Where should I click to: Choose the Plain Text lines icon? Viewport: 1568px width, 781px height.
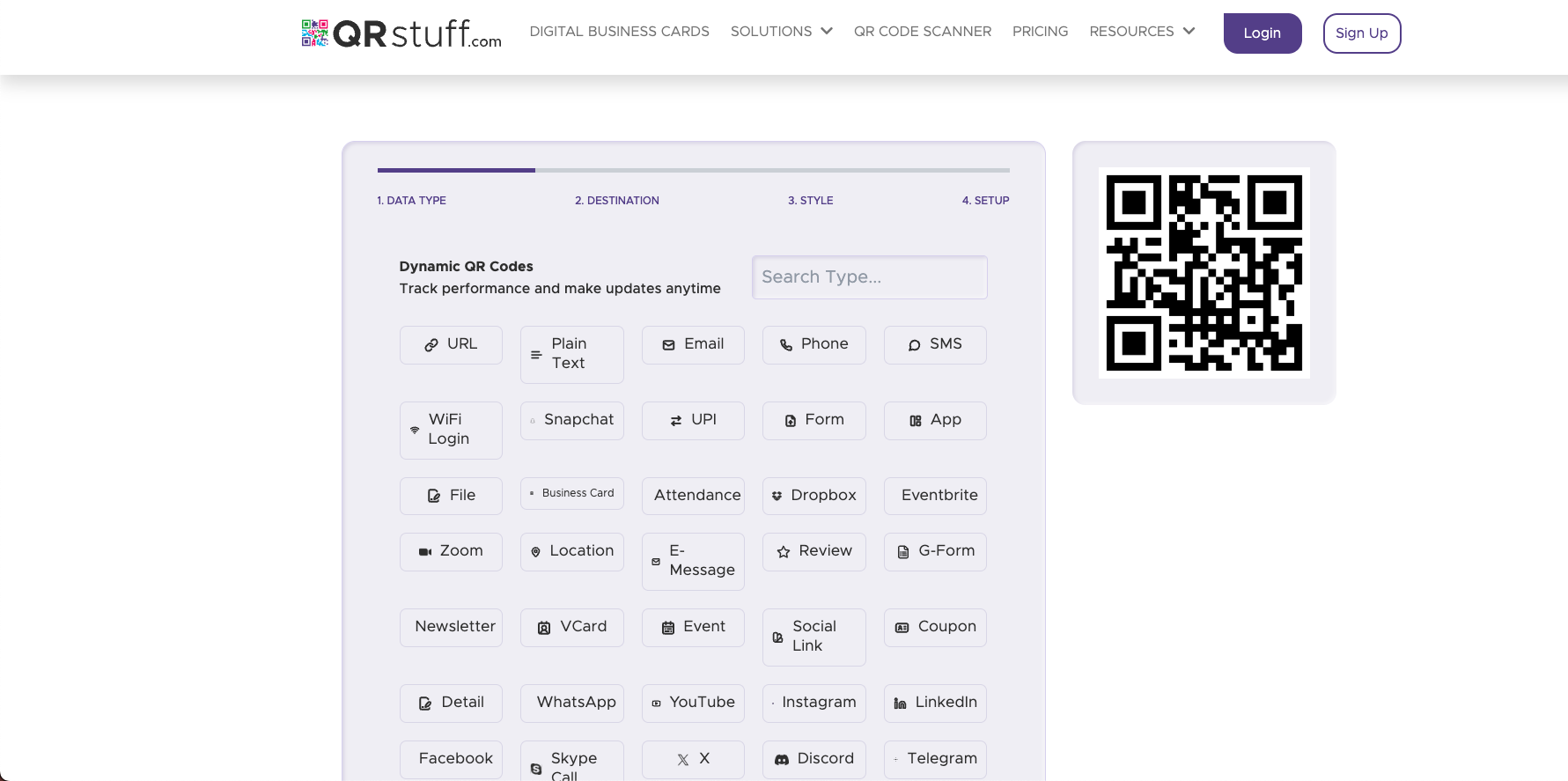pos(536,354)
